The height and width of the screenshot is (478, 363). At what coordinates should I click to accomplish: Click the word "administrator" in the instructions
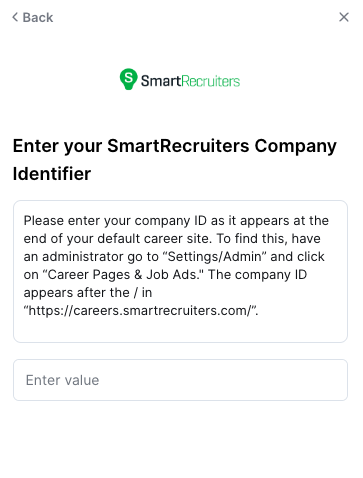pos(83,257)
